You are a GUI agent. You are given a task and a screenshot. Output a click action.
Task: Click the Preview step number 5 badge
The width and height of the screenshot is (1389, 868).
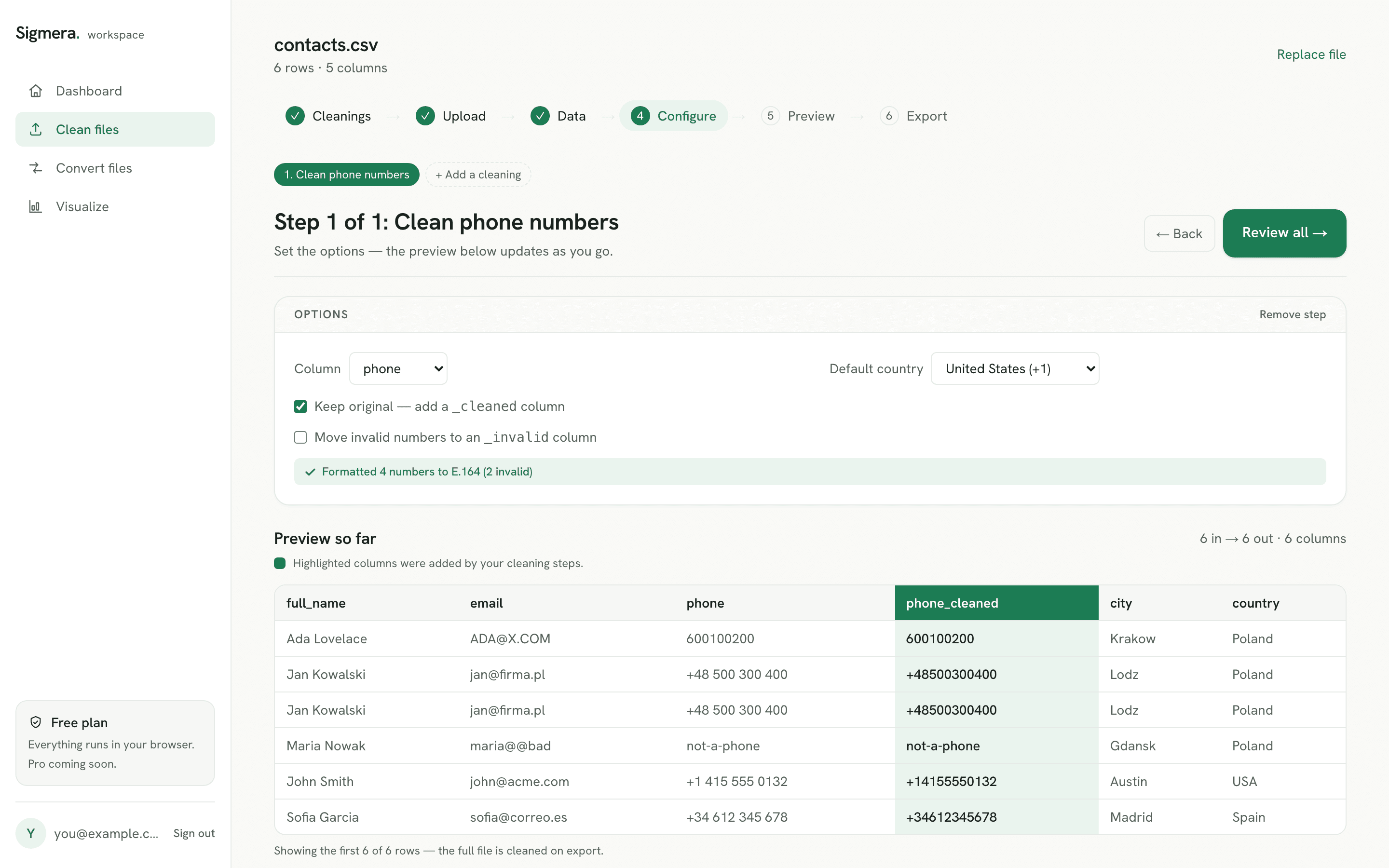click(770, 116)
